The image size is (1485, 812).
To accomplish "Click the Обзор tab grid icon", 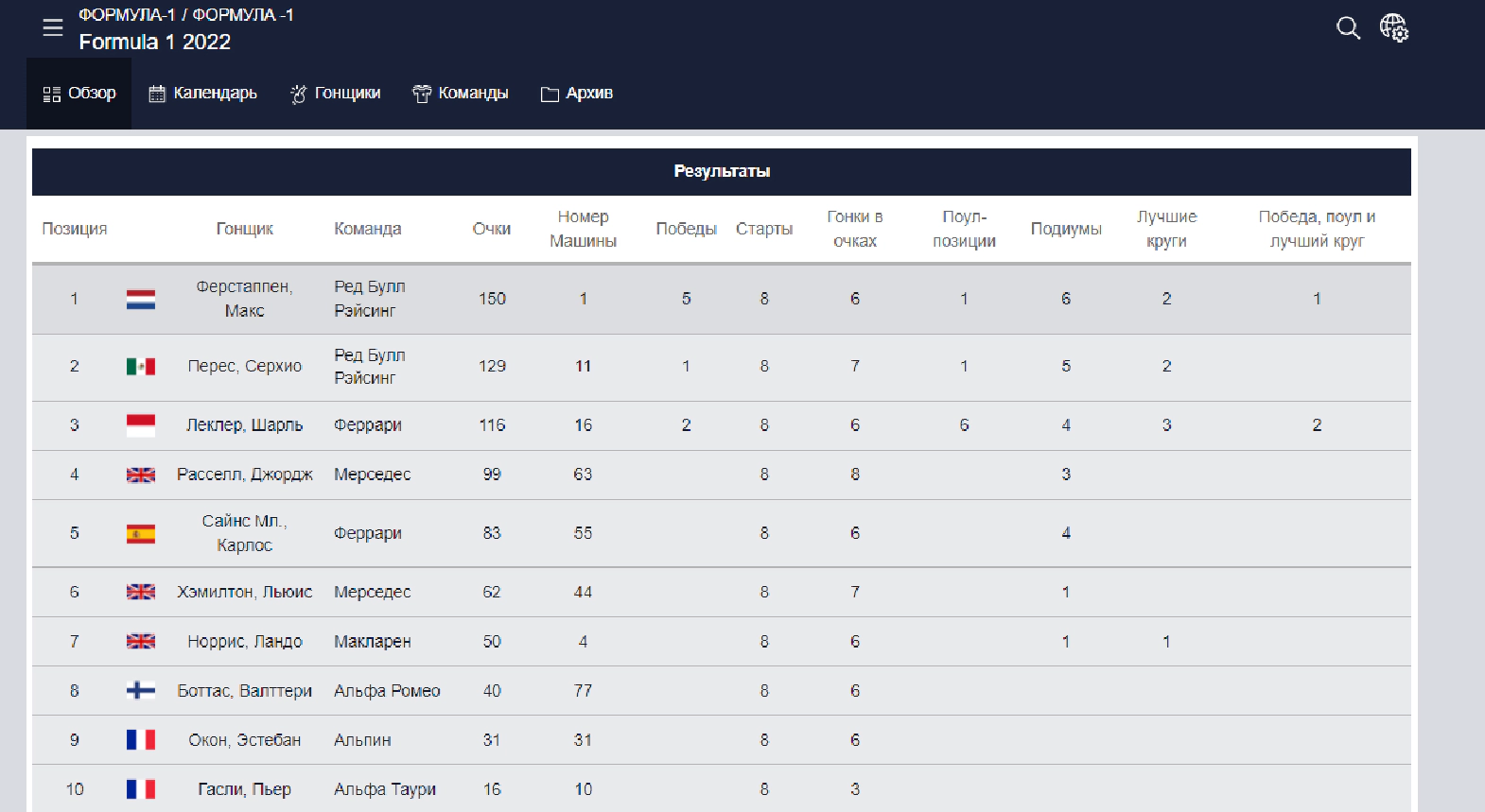I will 52,94.
